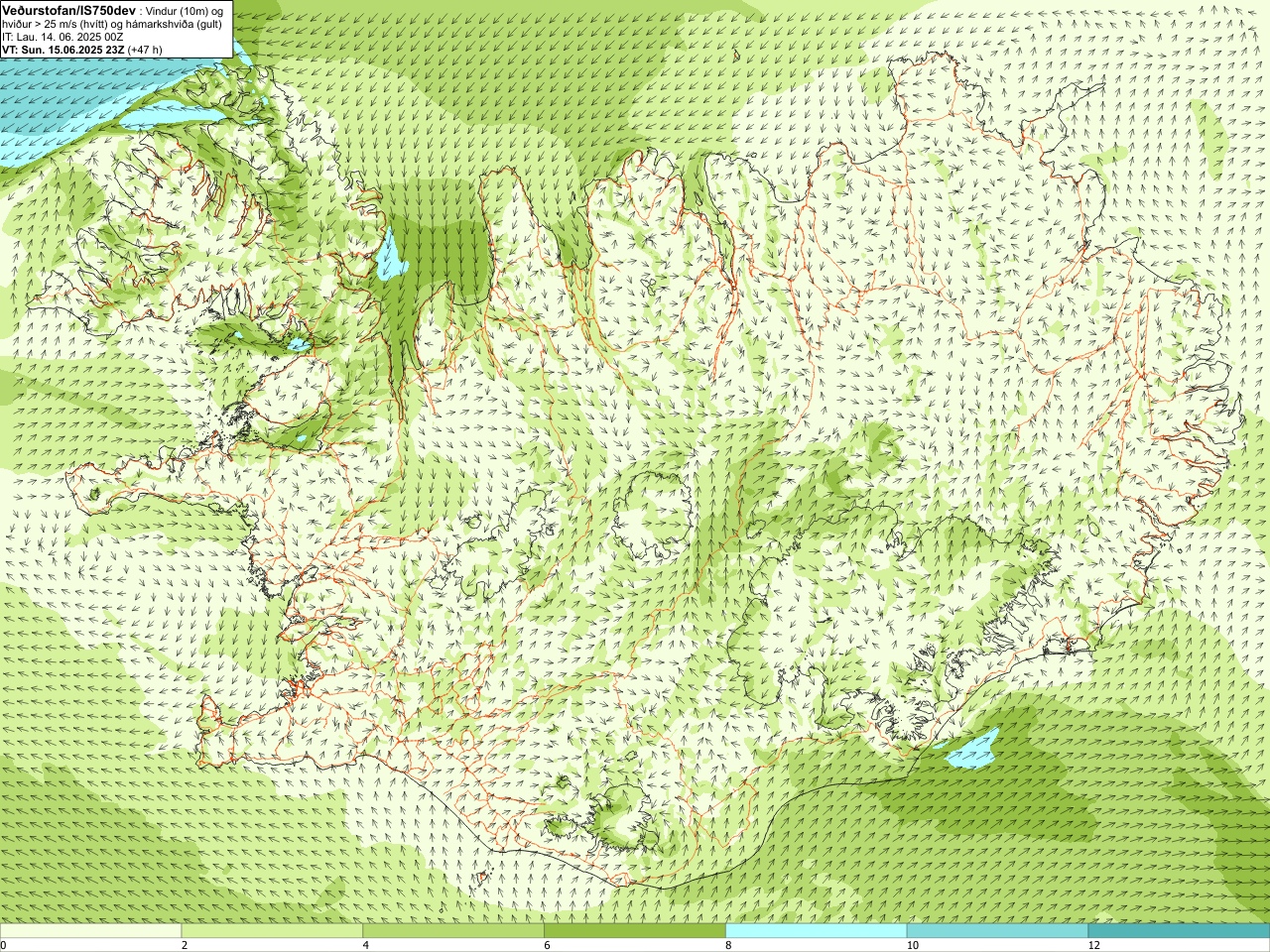This screenshot has width=1270, height=952.
Task: Click the 0–2 pale yellow legend swatch
Action: click(90, 931)
